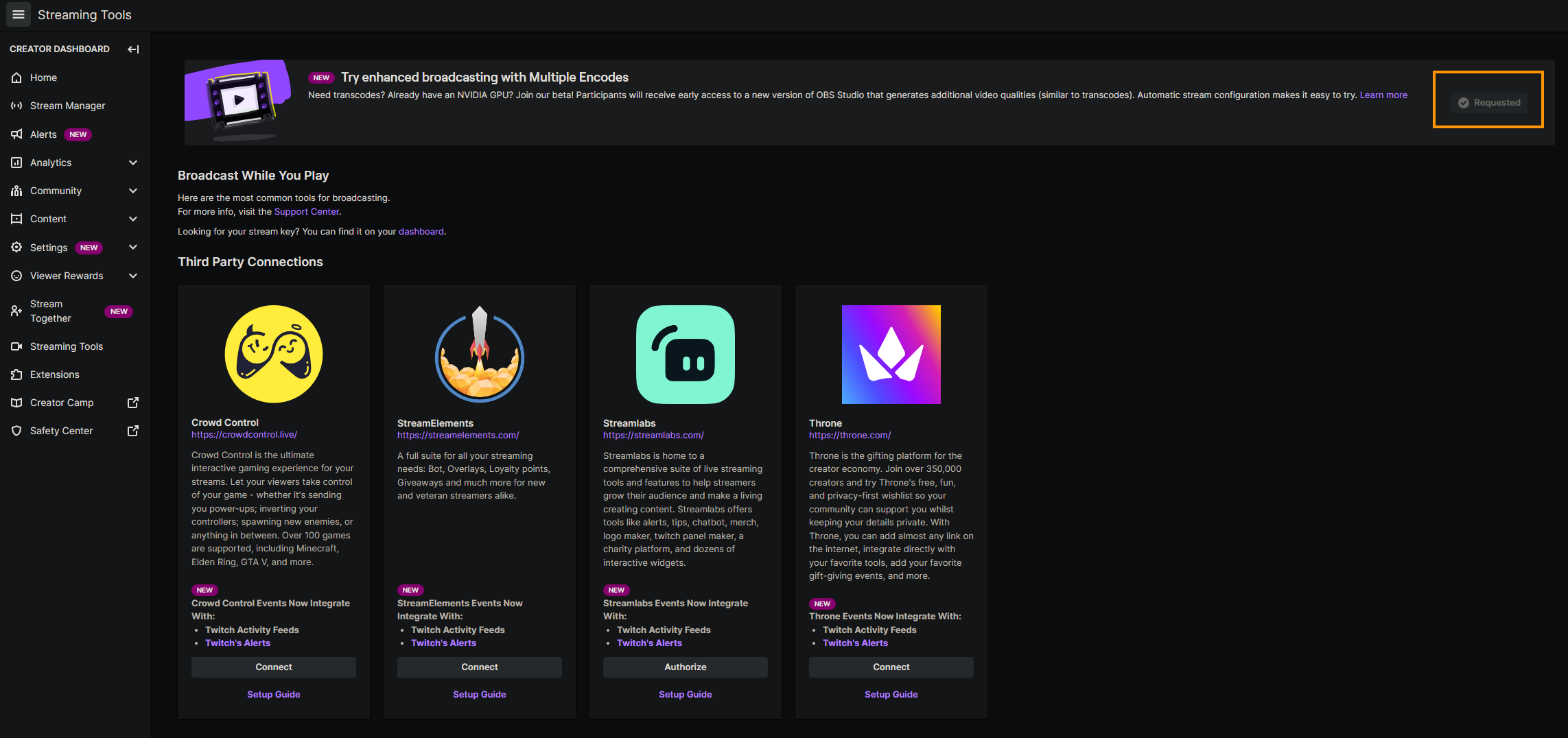
Task: Click the Viewer Rewards smiley icon
Action: click(16, 276)
